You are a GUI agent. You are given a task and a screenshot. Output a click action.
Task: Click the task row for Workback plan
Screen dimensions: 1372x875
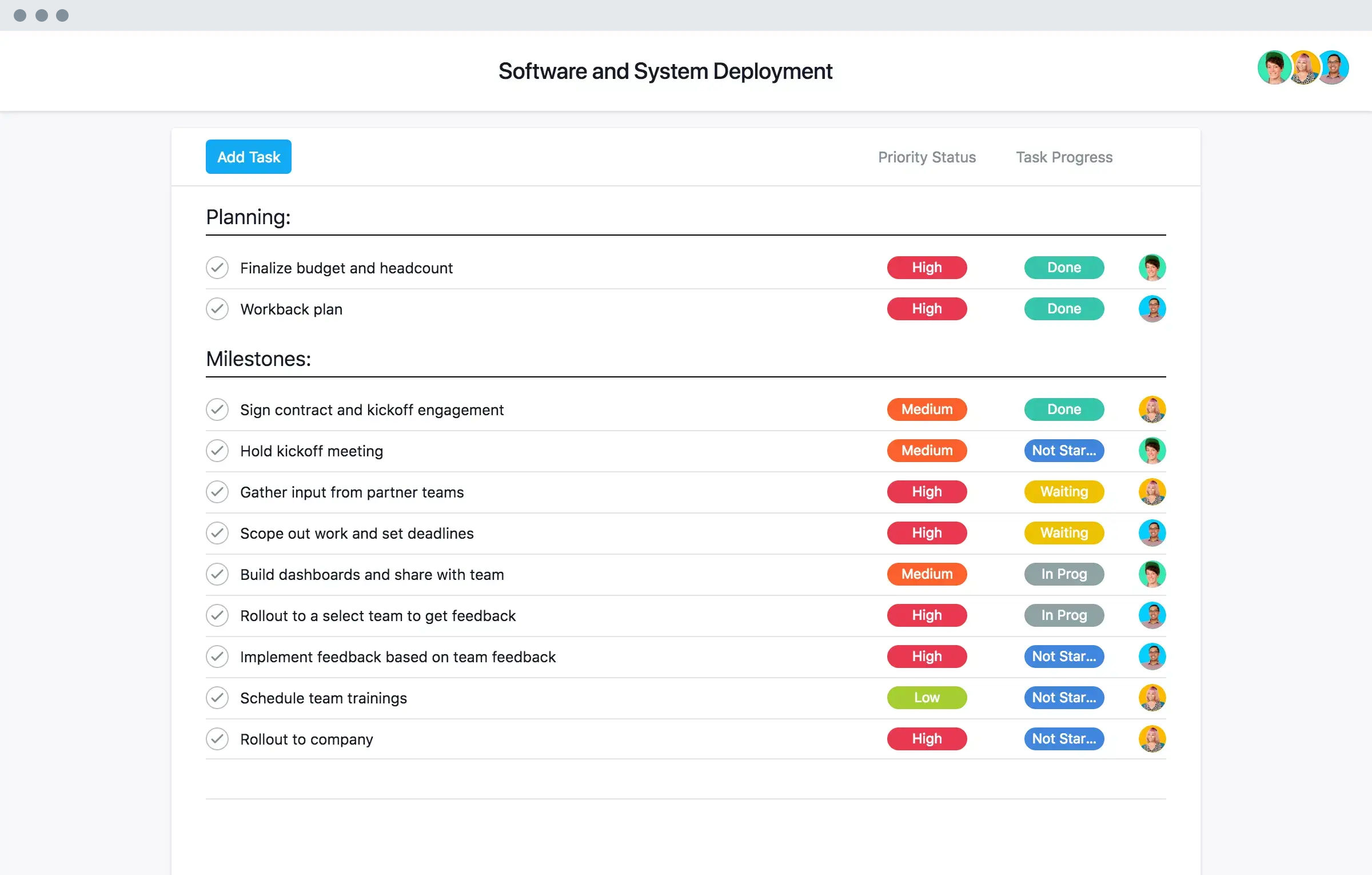coord(685,309)
